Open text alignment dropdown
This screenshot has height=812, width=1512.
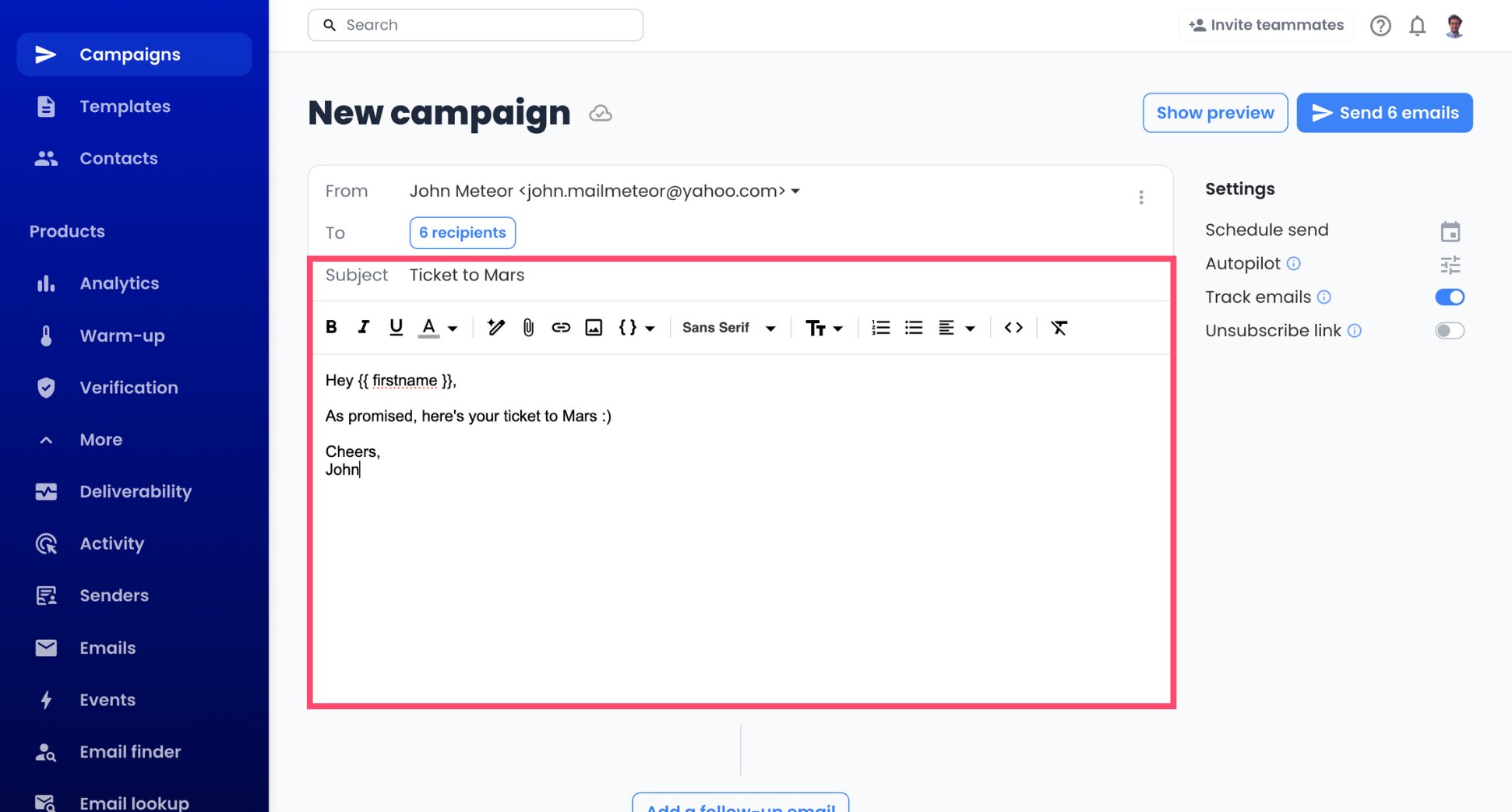pyautogui.click(x=957, y=328)
